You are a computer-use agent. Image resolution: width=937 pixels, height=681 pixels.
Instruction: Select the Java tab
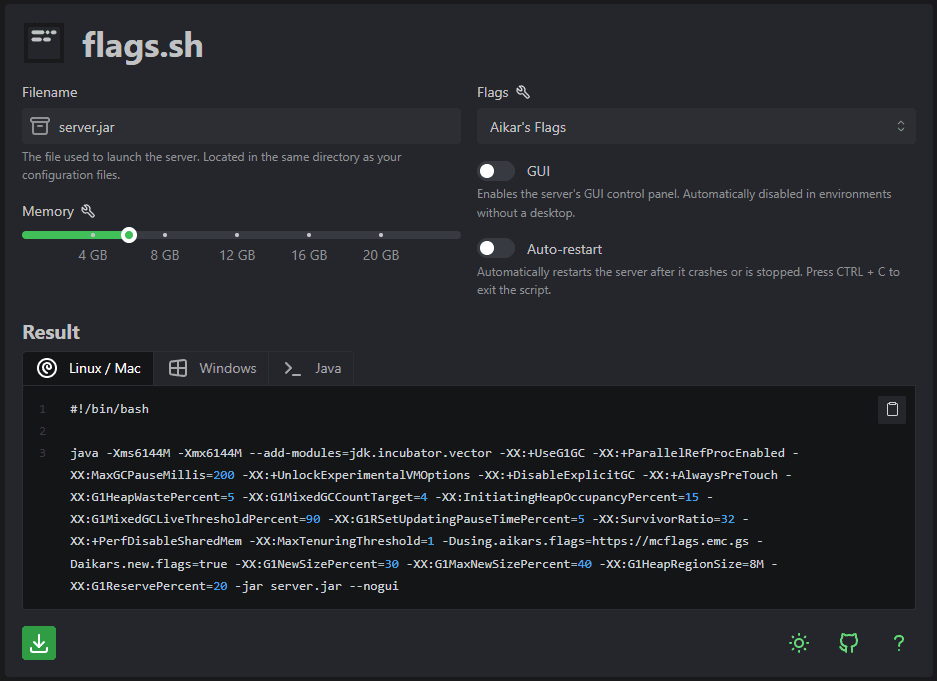313,368
